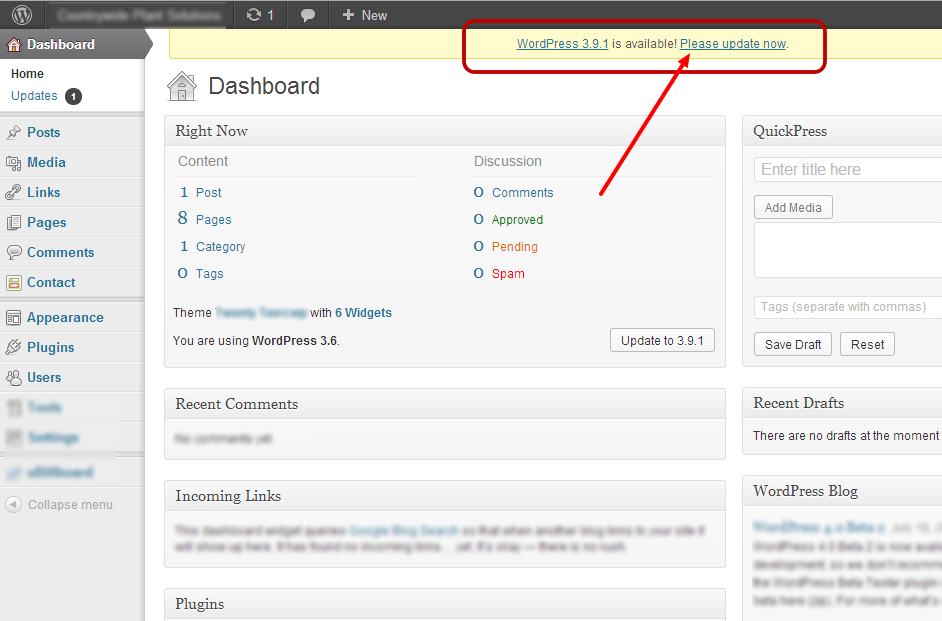Open the Posts menu

[43, 132]
